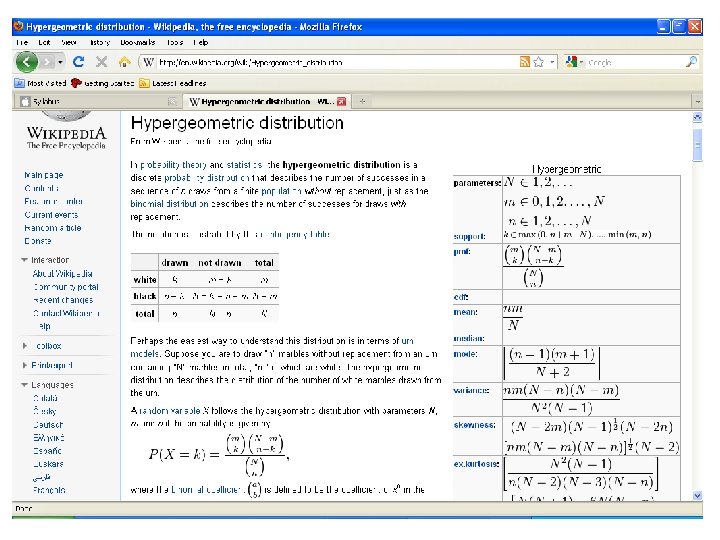Close the Hypergeometric distribution tab
The height and width of the screenshot is (540, 720).
[342, 101]
